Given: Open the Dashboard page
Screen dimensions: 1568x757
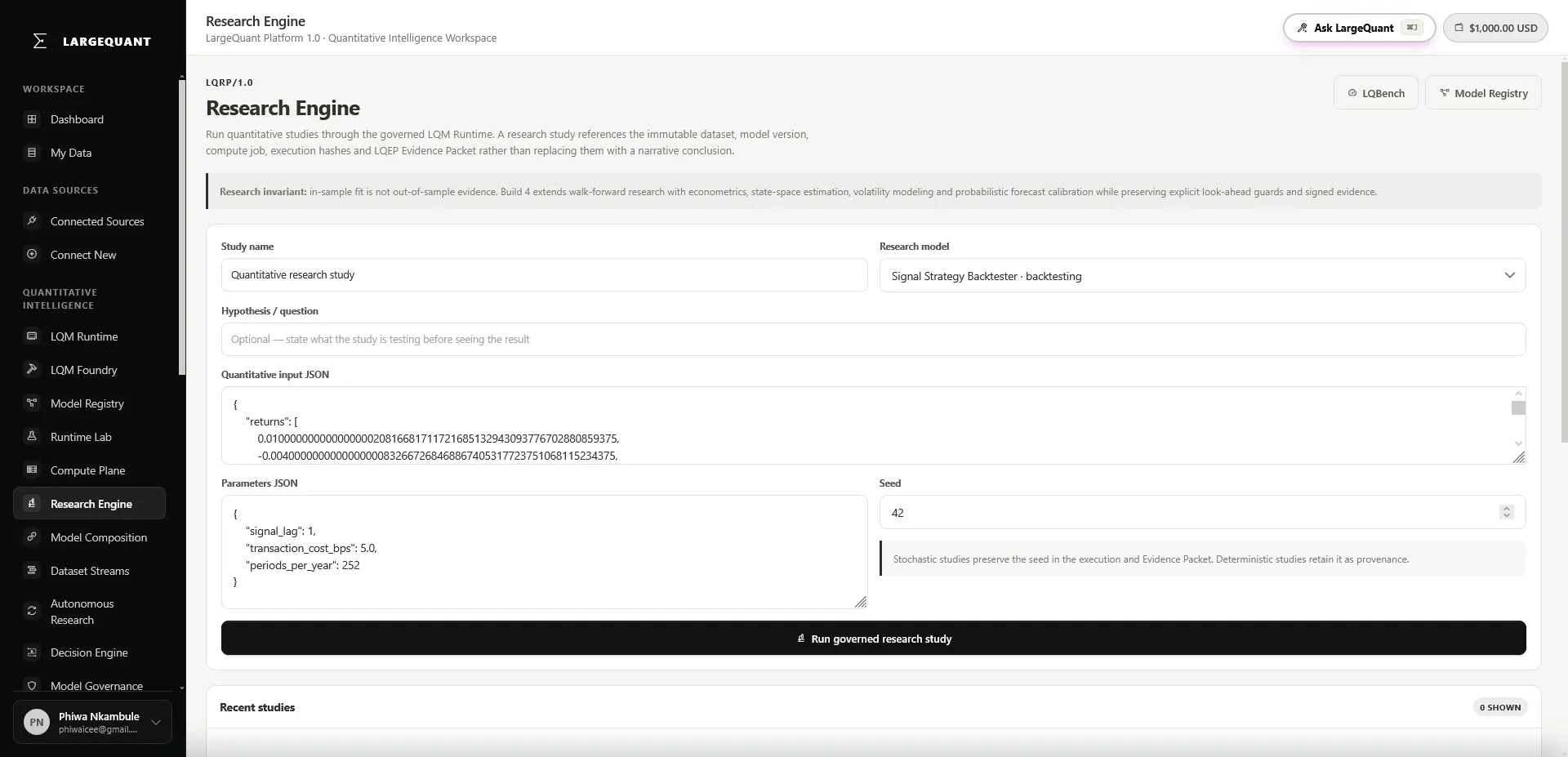Looking at the screenshot, I should 89,119.
